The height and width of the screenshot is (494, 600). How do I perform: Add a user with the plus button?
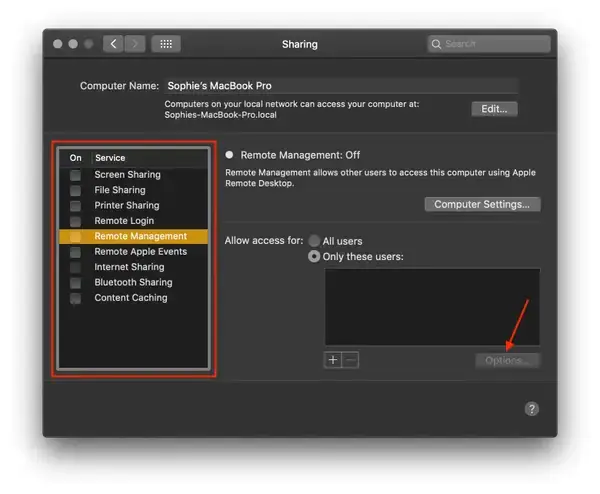coord(333,360)
